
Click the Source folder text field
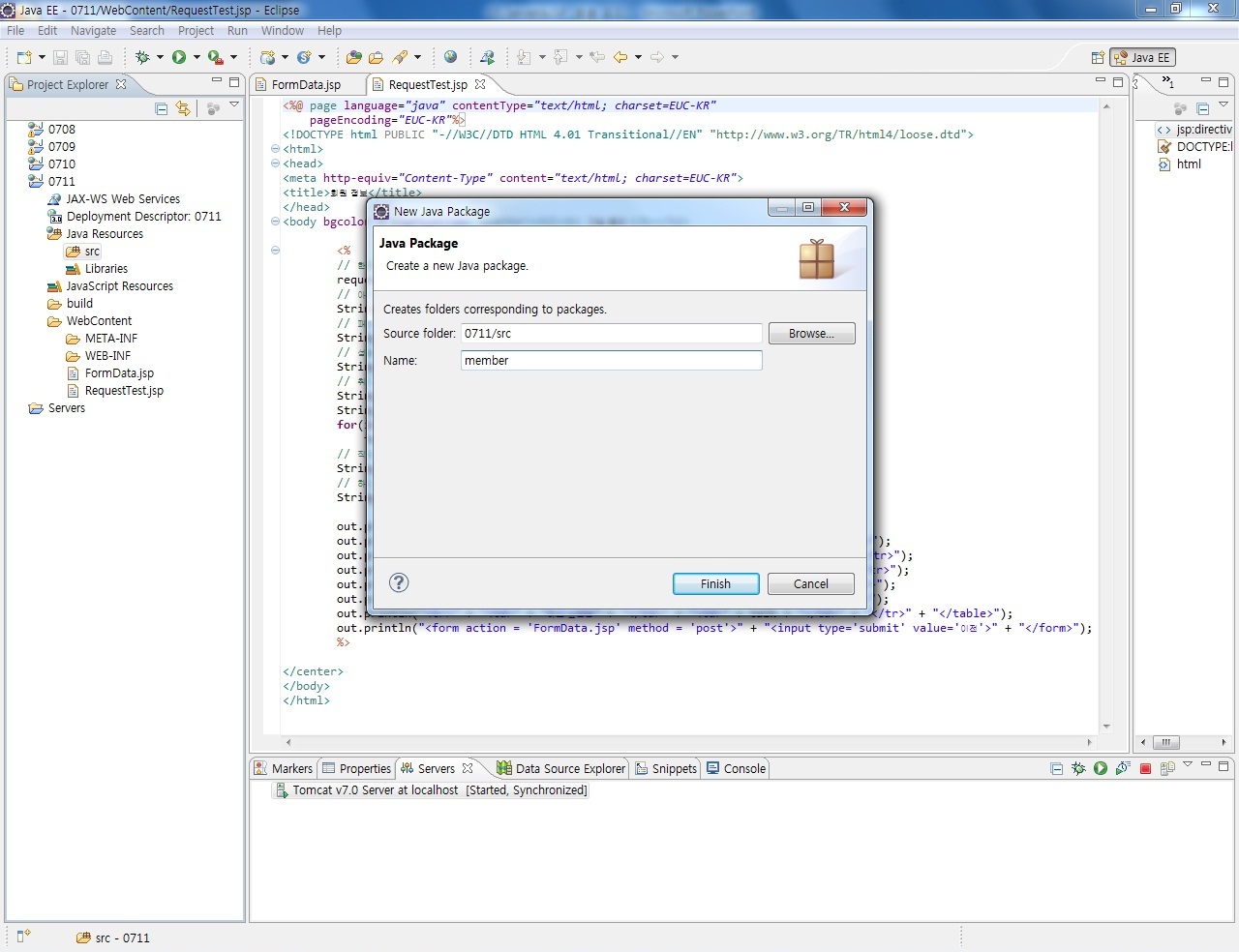coord(612,333)
